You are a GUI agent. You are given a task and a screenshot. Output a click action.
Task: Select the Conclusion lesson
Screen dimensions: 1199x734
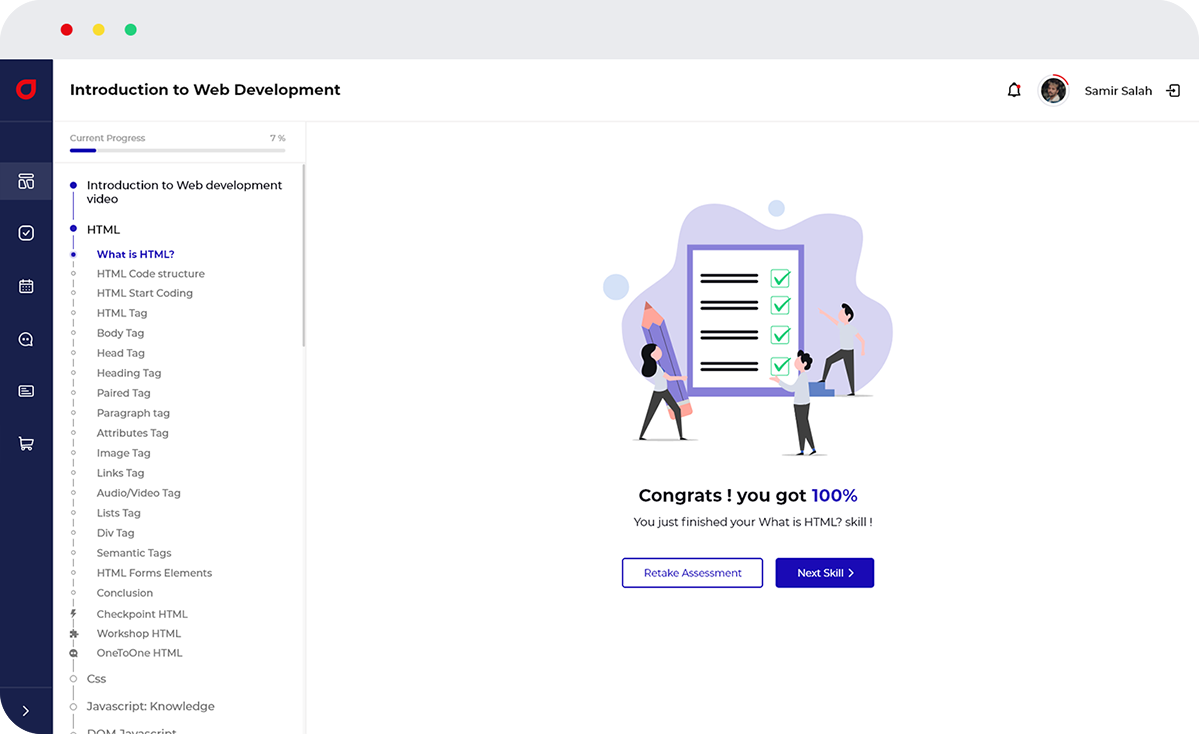pos(124,592)
